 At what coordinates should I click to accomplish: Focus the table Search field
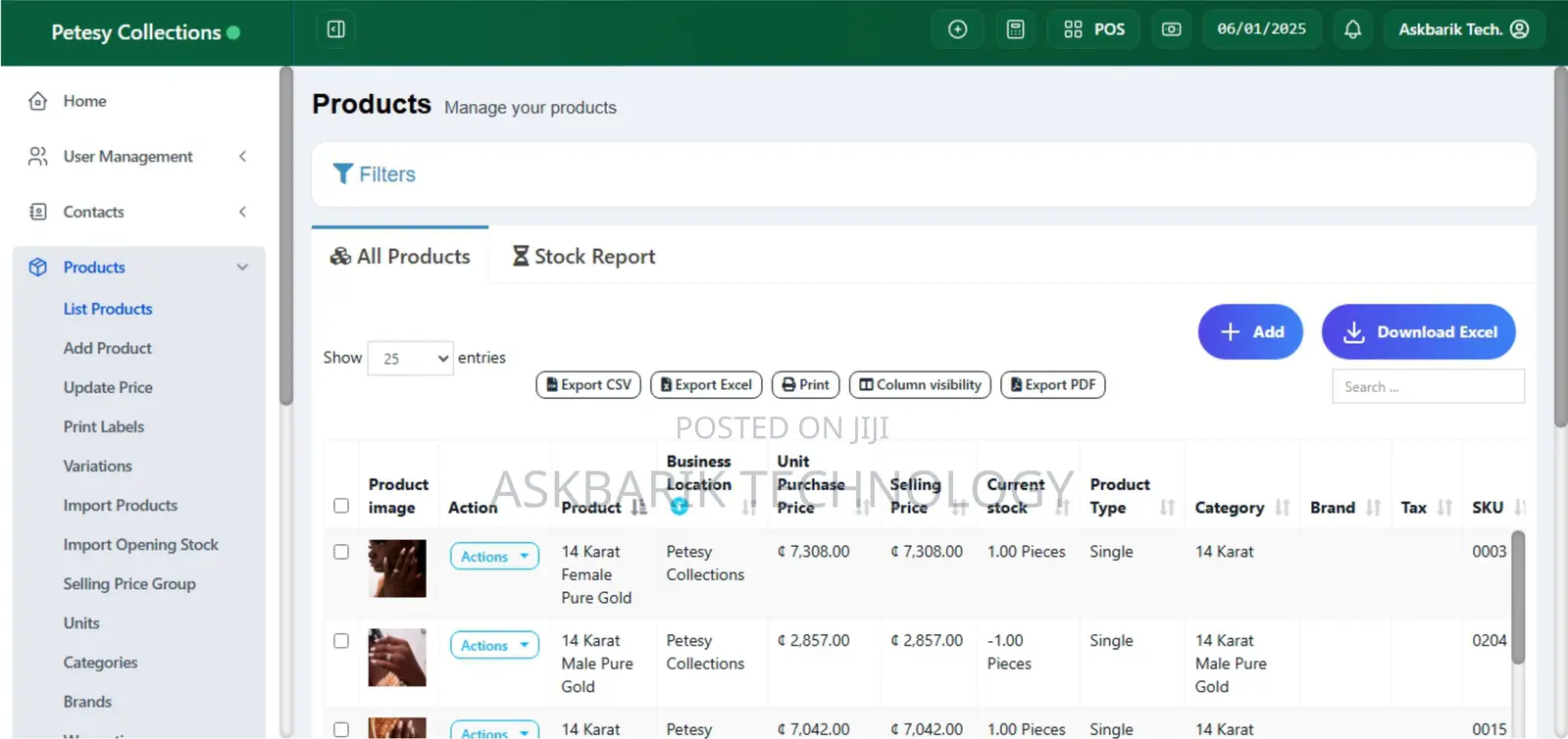1428,386
